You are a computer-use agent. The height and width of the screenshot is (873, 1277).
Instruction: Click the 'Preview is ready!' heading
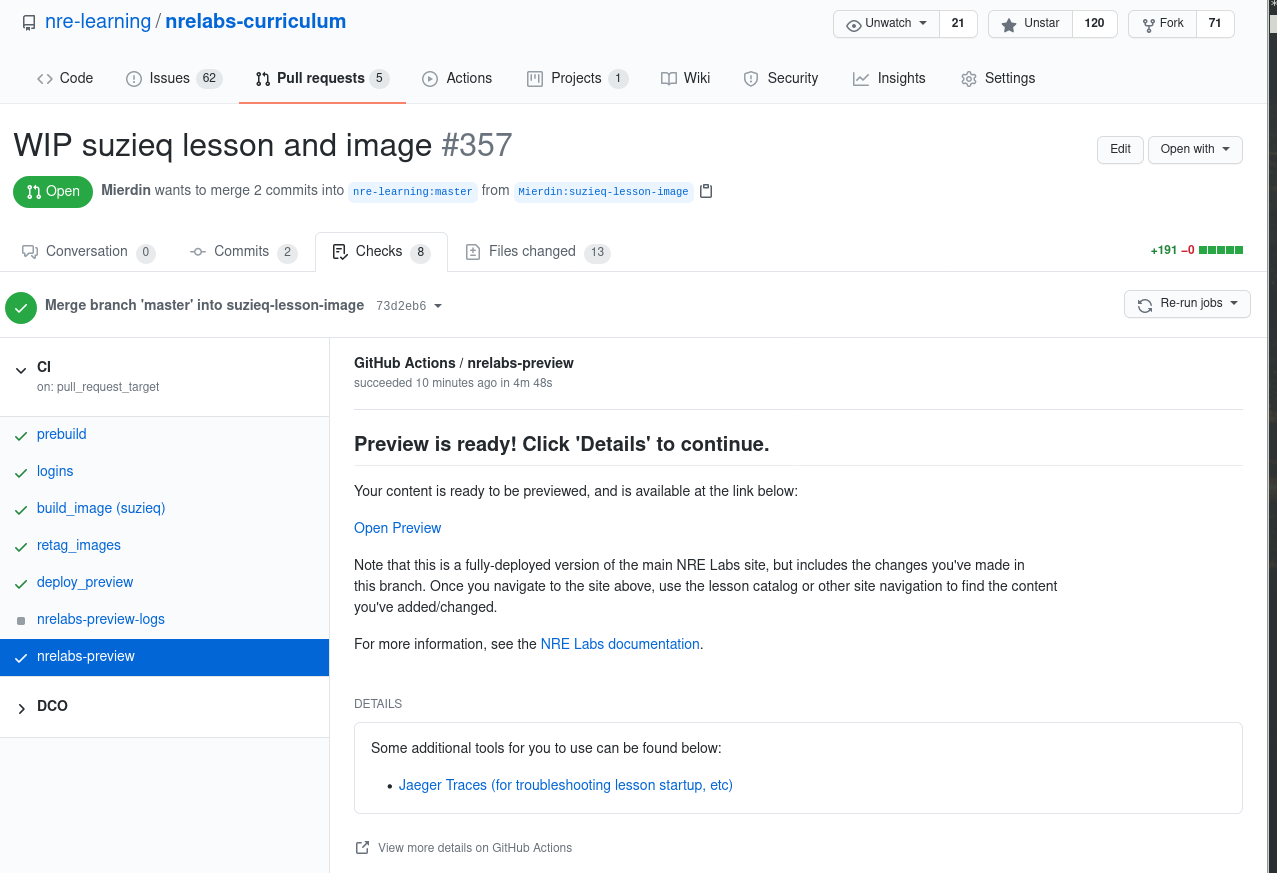click(x=562, y=444)
